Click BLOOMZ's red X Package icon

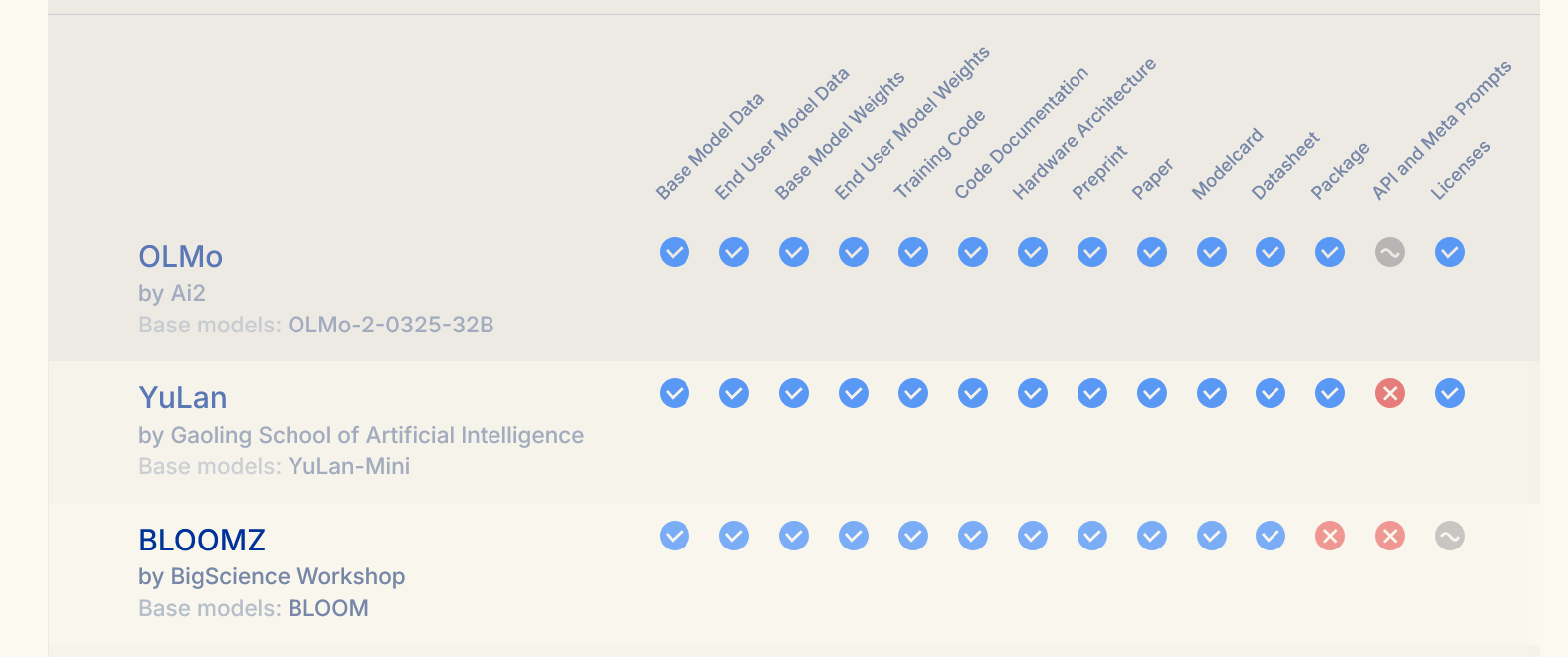[x=1330, y=536]
